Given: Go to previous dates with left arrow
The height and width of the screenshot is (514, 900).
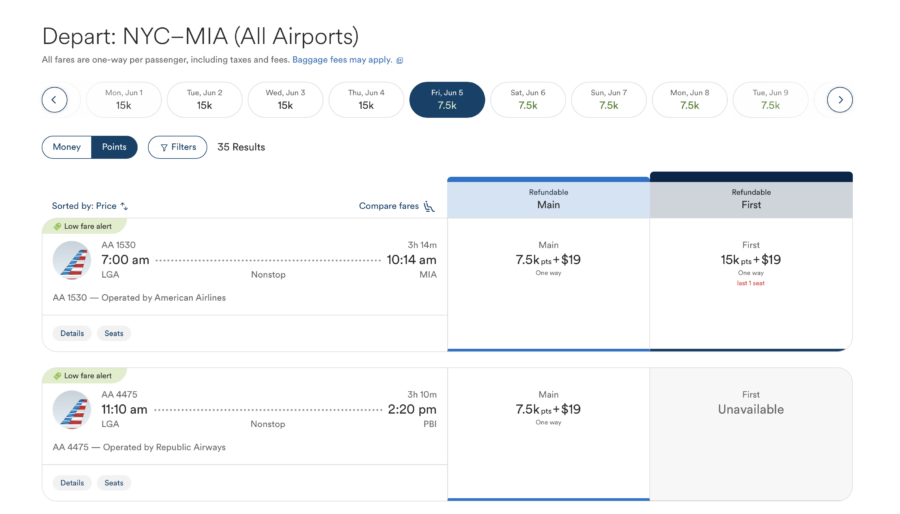Looking at the screenshot, I should pos(55,100).
